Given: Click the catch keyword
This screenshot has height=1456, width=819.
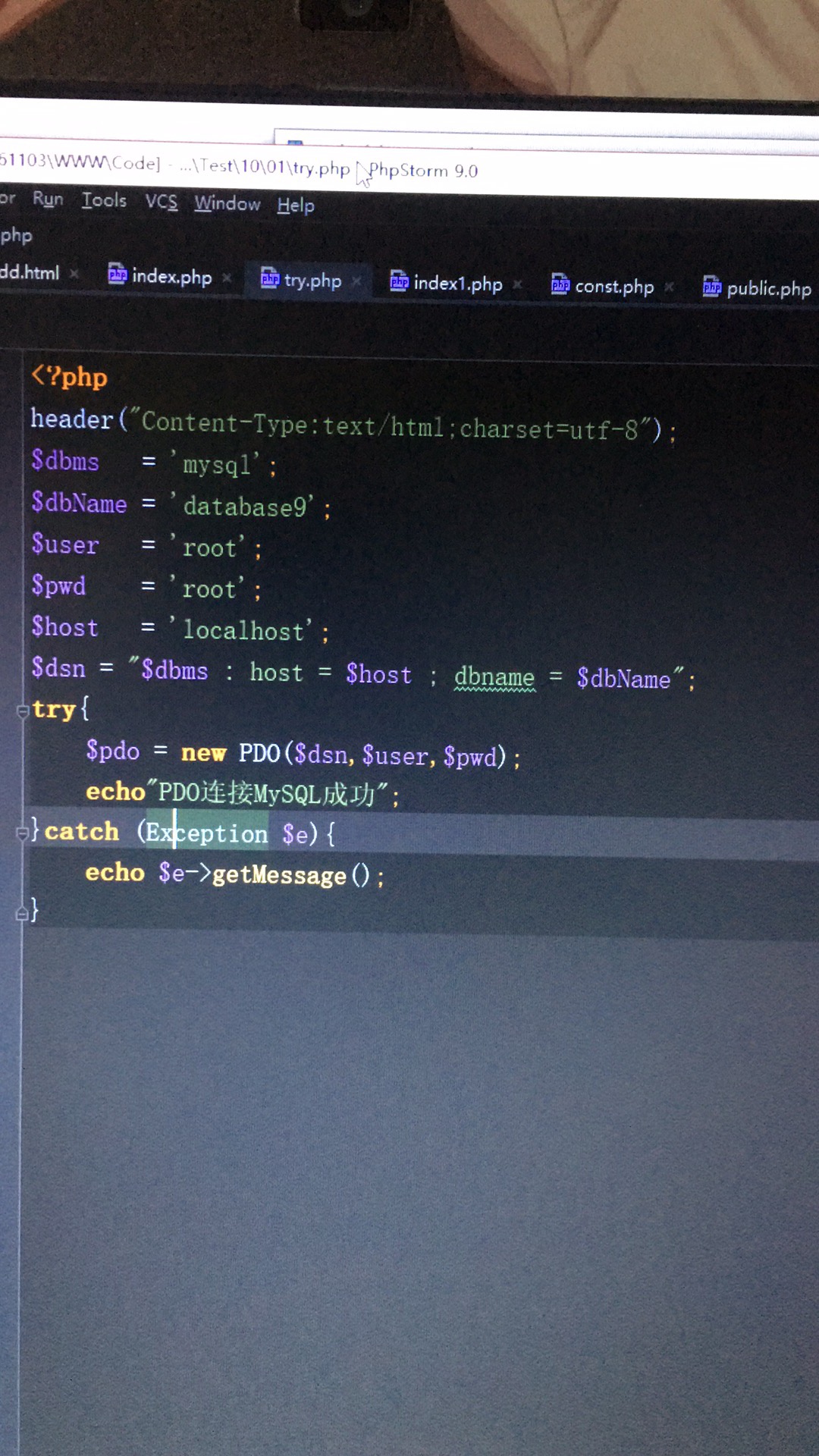Looking at the screenshot, I should 81,831.
